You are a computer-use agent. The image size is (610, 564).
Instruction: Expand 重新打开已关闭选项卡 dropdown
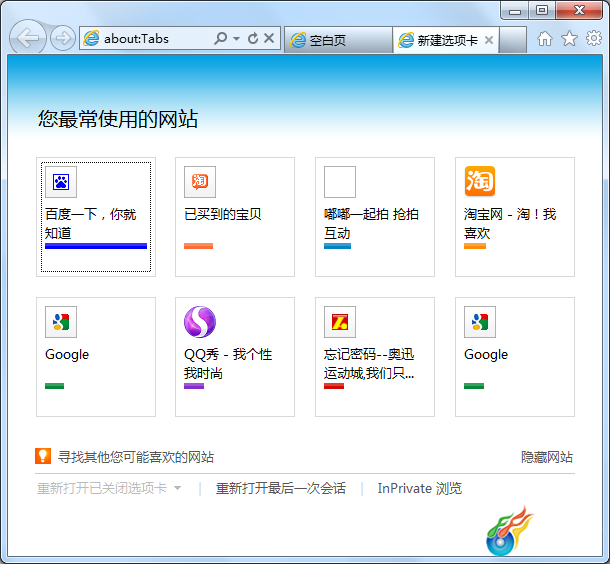click(x=177, y=488)
